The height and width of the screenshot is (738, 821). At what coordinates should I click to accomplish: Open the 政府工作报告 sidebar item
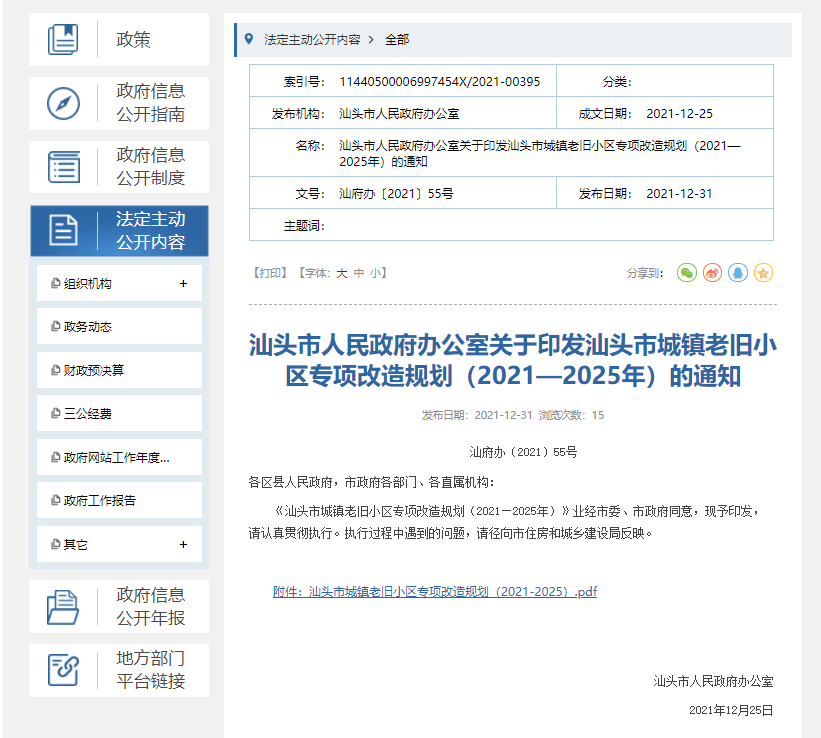point(100,501)
